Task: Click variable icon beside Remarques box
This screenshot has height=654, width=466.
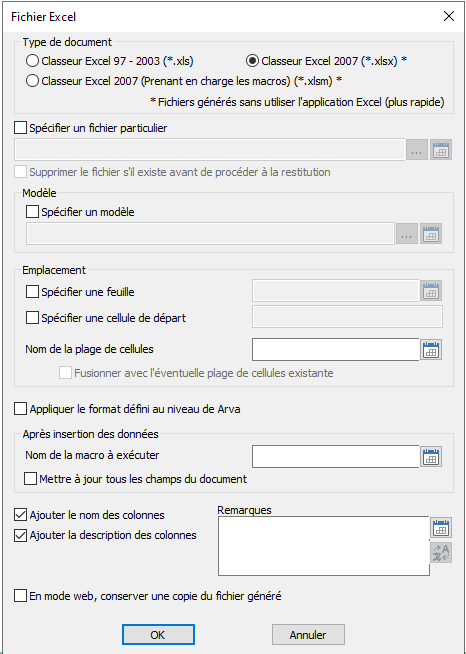Action: [441, 528]
